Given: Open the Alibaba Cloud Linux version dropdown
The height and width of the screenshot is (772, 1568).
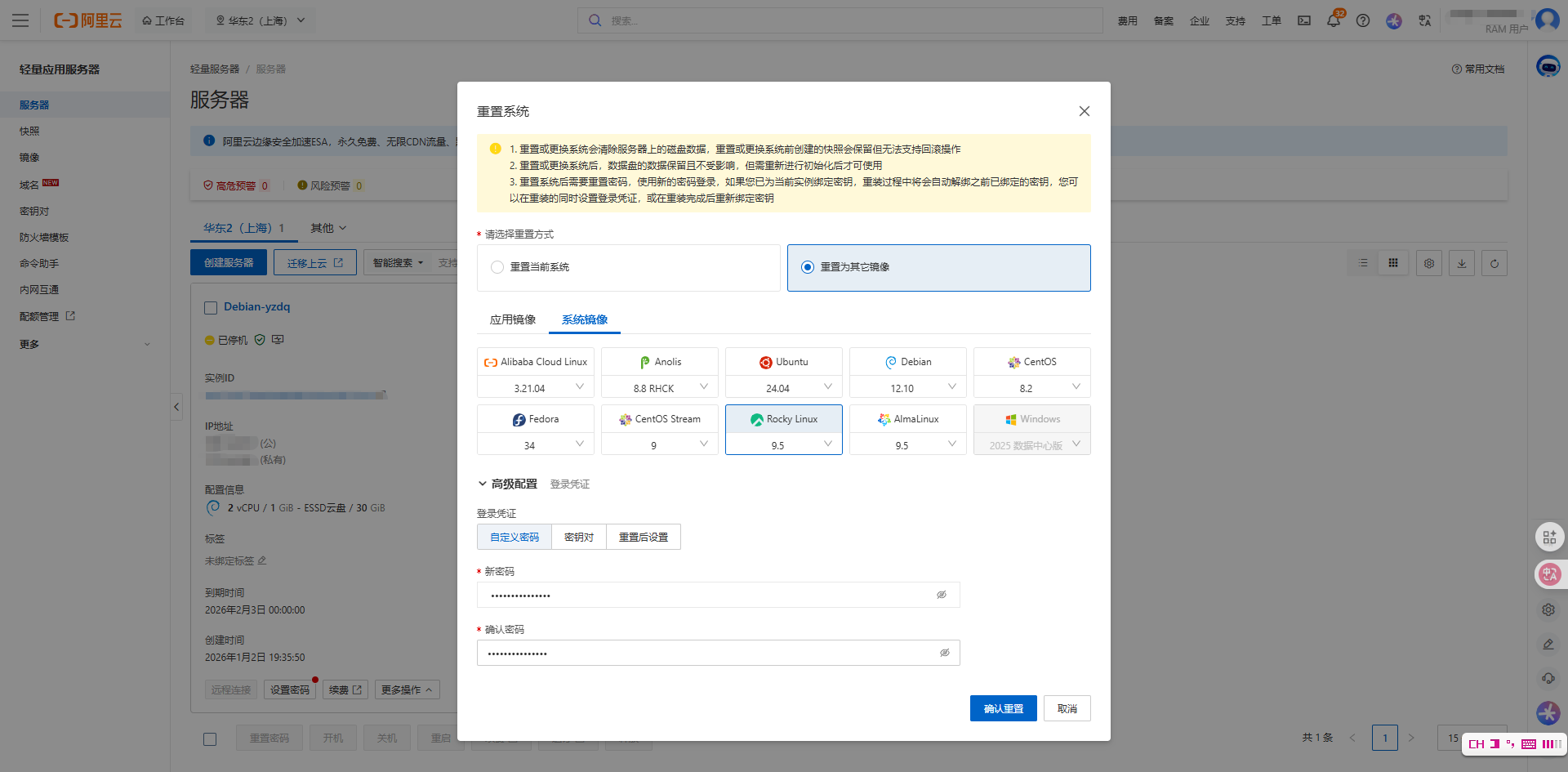Looking at the screenshot, I should 536,387.
